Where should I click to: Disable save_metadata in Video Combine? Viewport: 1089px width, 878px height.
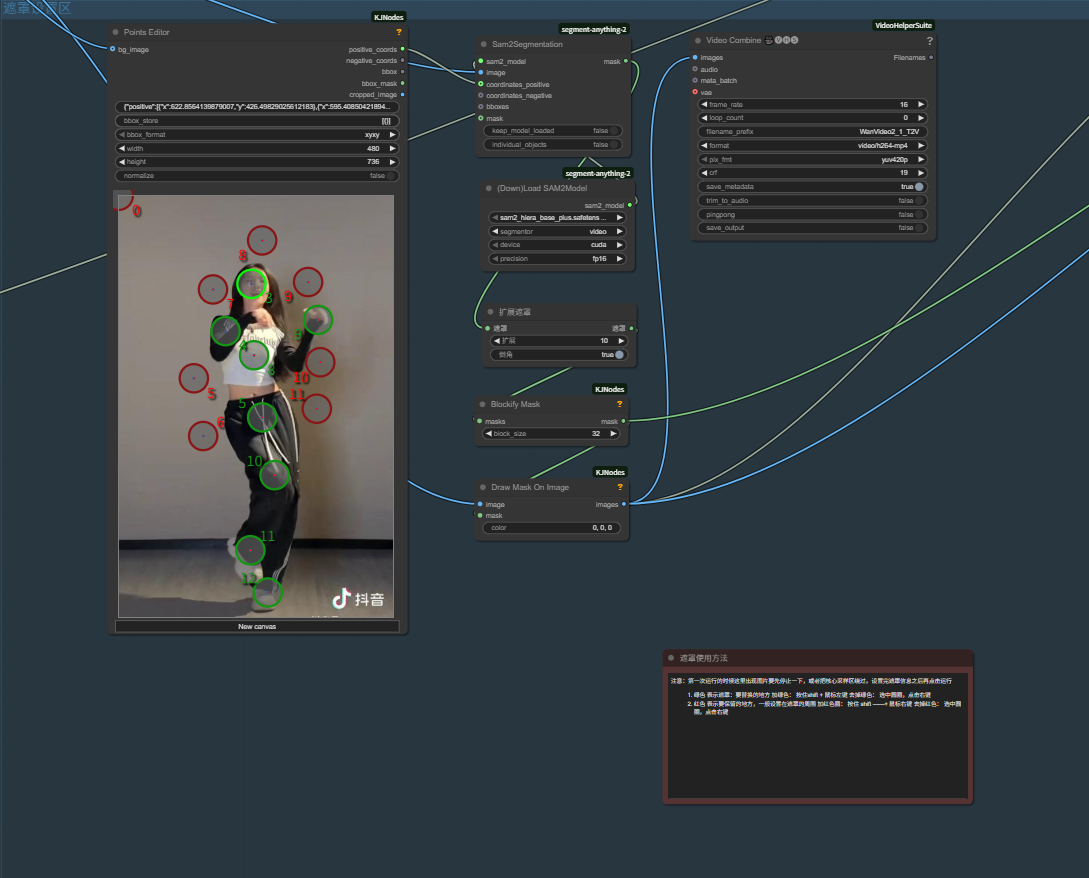[x=919, y=187]
